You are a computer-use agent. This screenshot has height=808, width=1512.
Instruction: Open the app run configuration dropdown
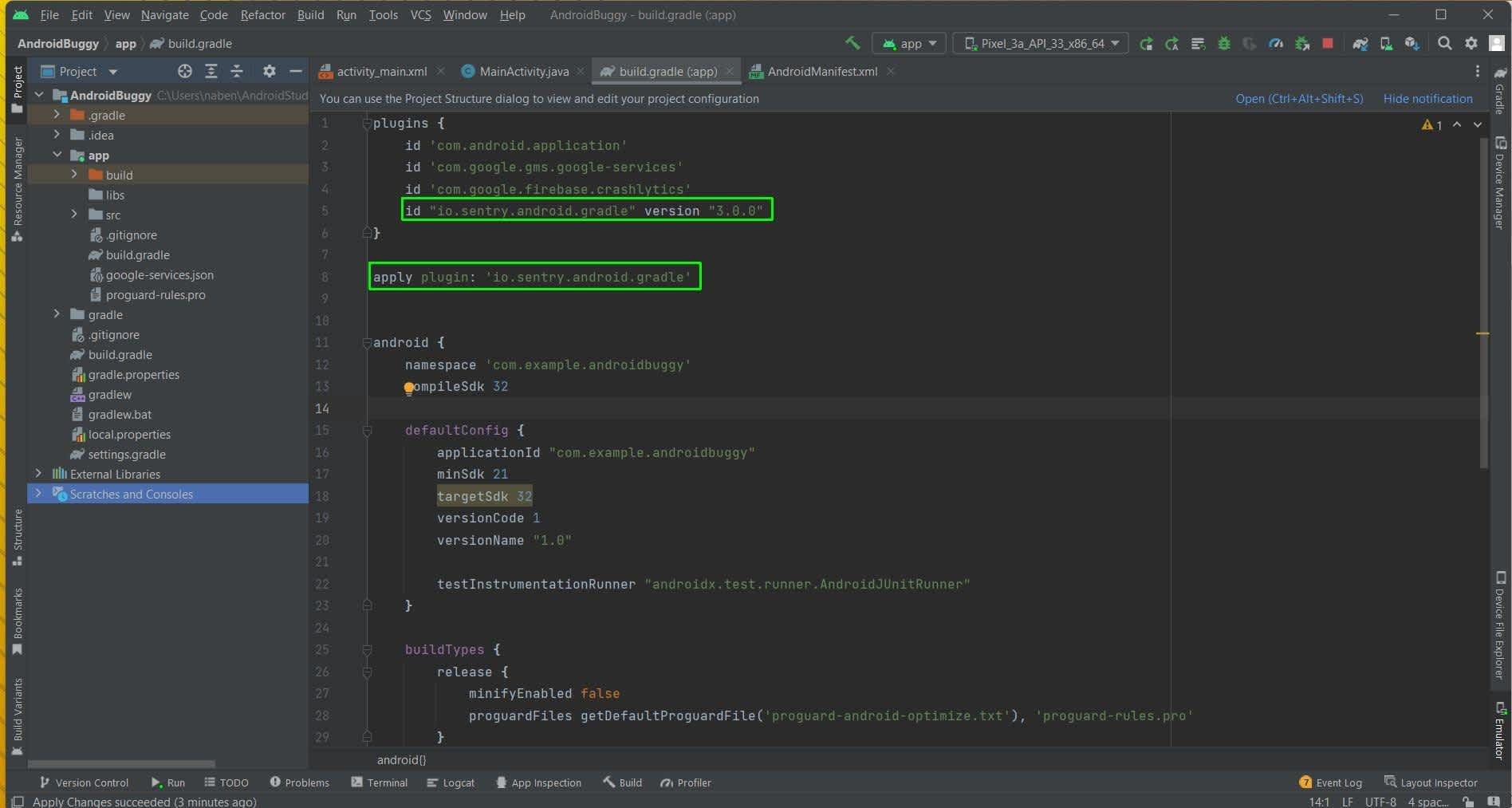[x=909, y=43]
